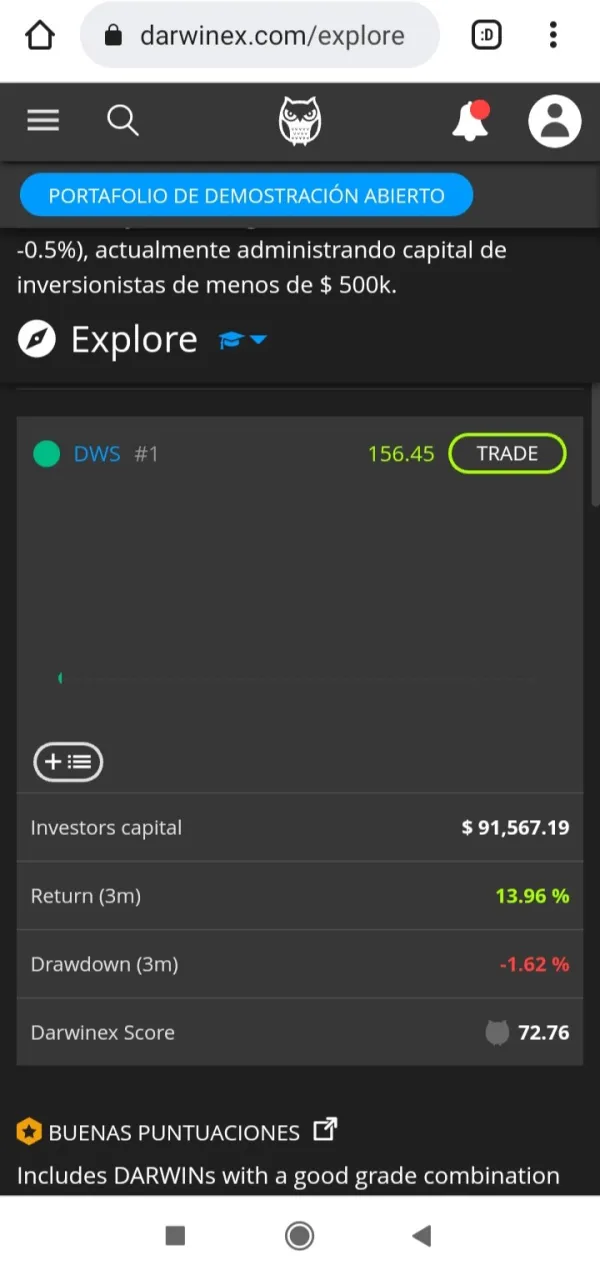
Task: Open the hamburger navigation menu
Action: pyautogui.click(x=43, y=121)
